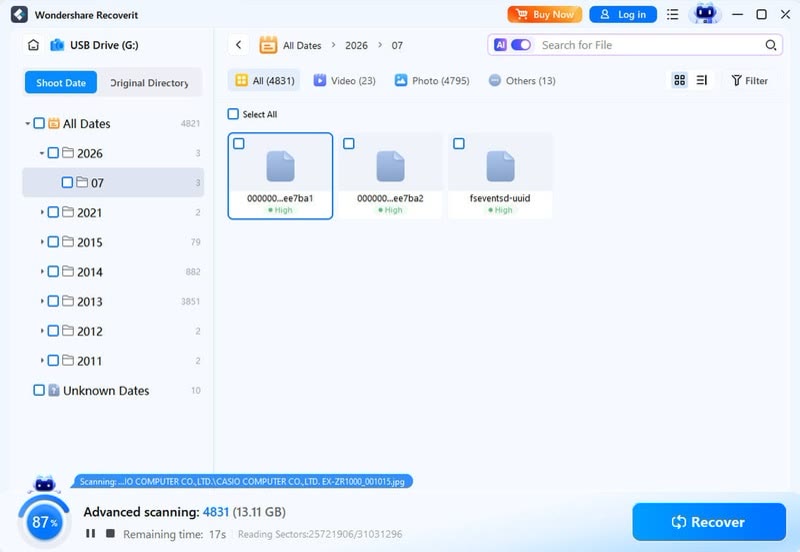Expand the 2021 tree node
800x552 pixels.
41,212
